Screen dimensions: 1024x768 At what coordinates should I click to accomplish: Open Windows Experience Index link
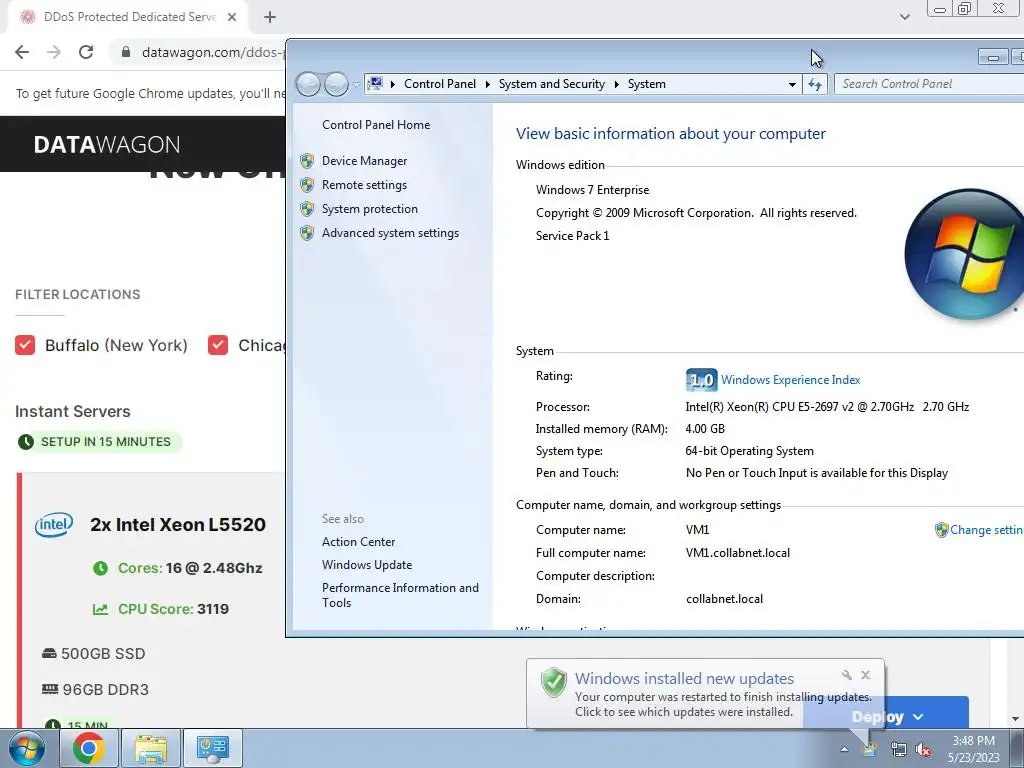point(790,380)
